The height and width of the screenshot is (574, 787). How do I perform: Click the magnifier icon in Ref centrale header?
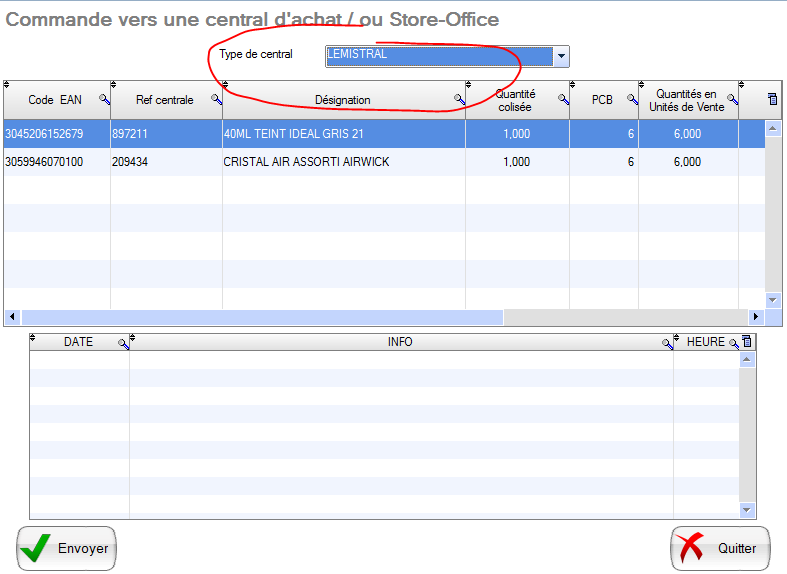215,100
